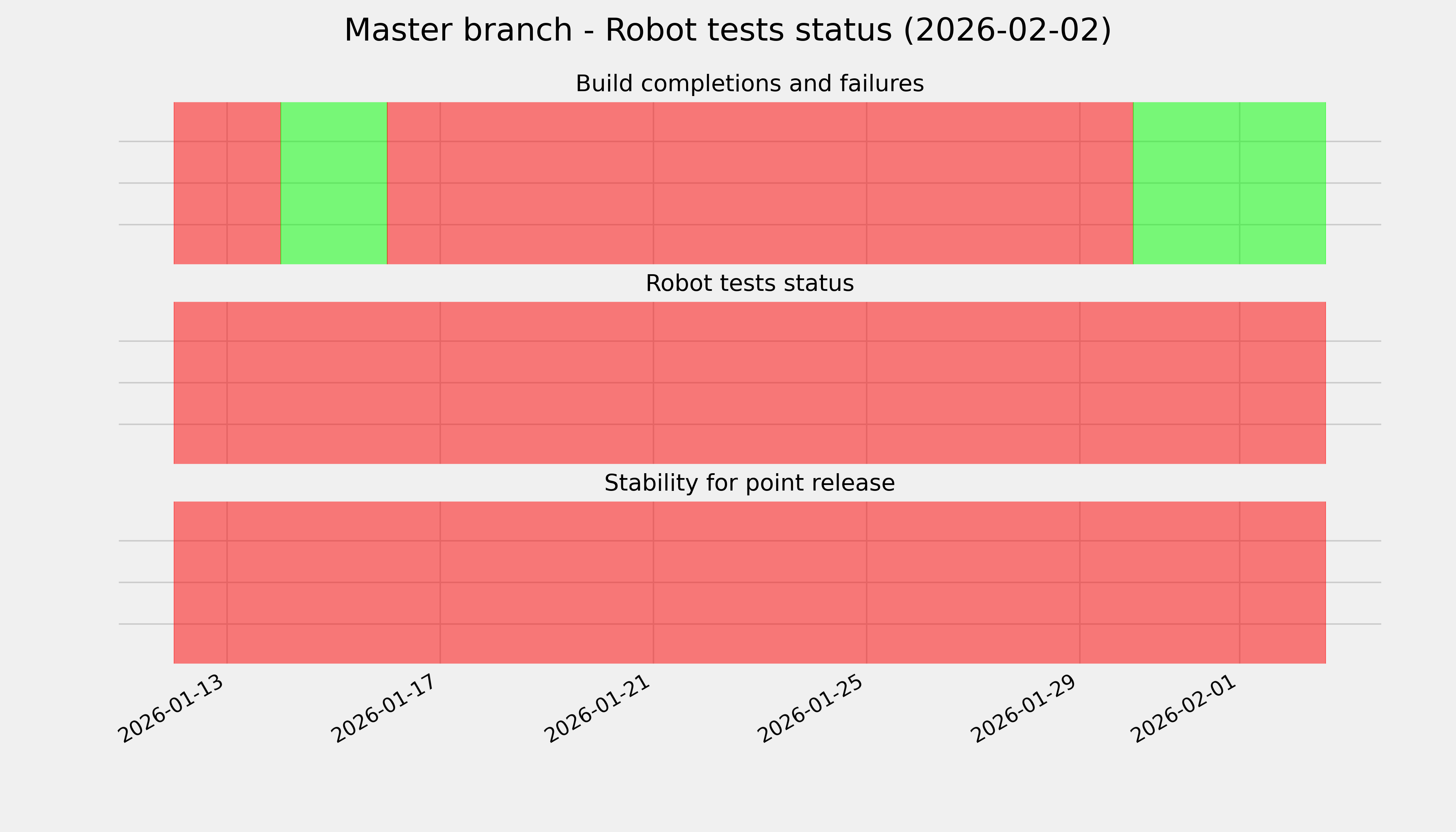Click the 'Stability for point release' subplot title
The width and height of the screenshot is (1456, 832).
[749, 484]
